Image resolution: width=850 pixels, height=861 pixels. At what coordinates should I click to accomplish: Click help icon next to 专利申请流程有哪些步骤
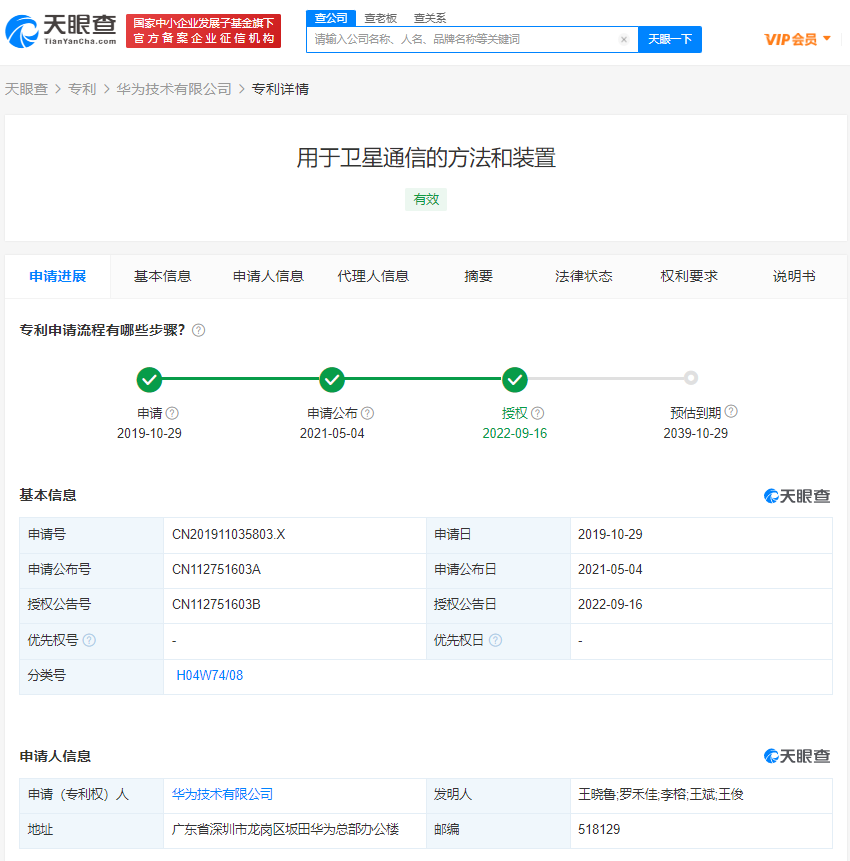pos(198,330)
